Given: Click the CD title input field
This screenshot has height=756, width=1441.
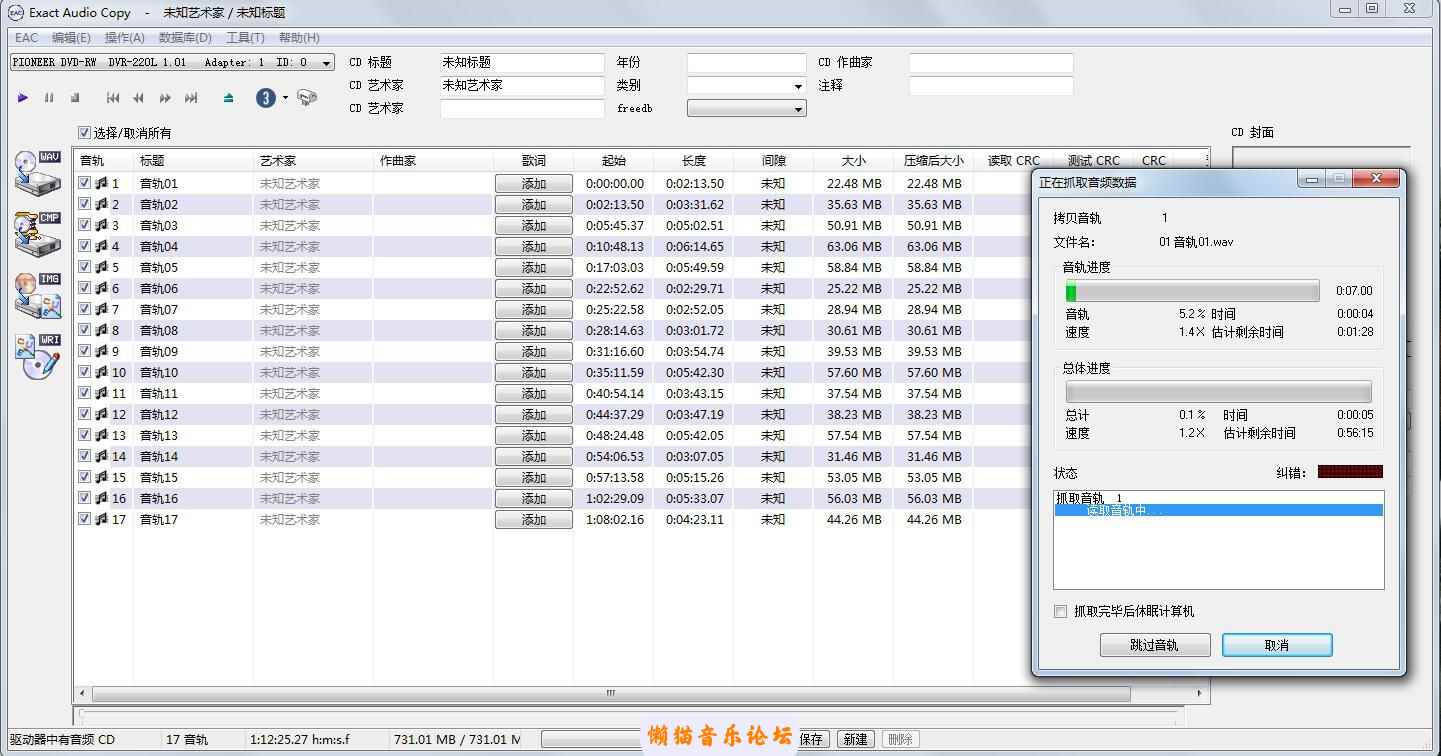Looking at the screenshot, I should (522, 62).
